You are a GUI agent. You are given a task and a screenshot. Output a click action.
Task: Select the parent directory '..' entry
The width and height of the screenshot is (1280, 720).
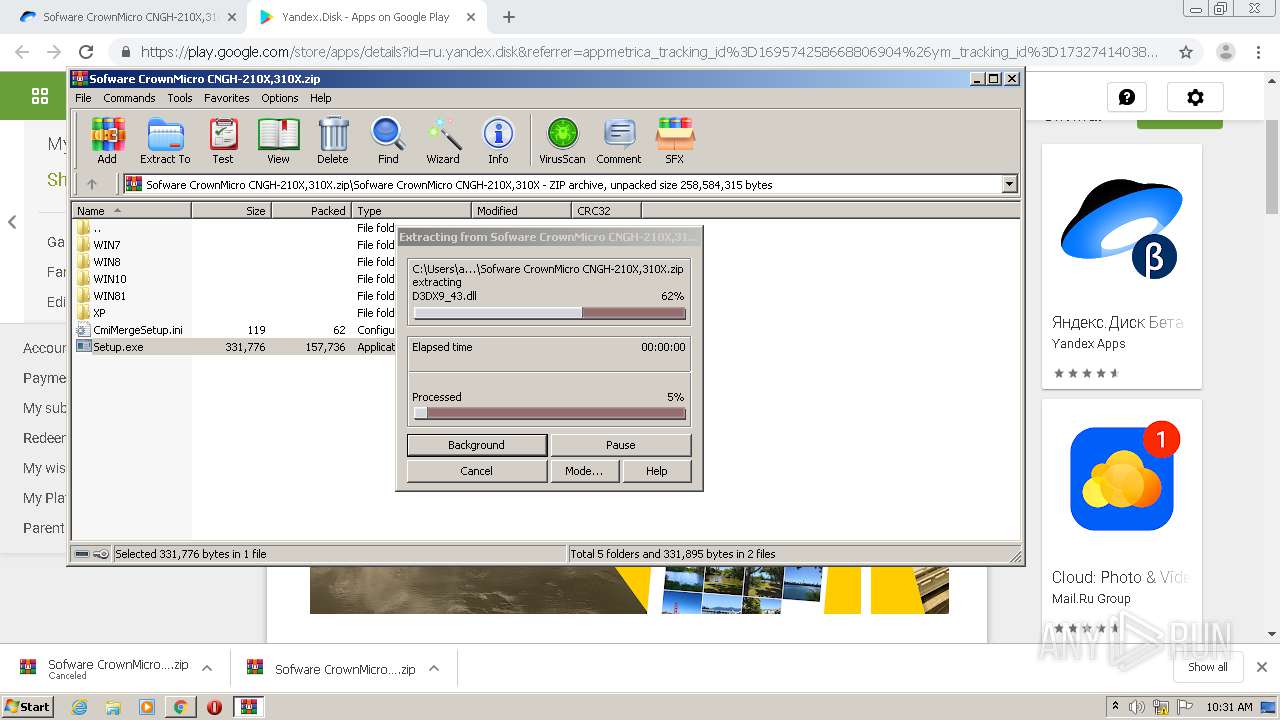coord(89,228)
